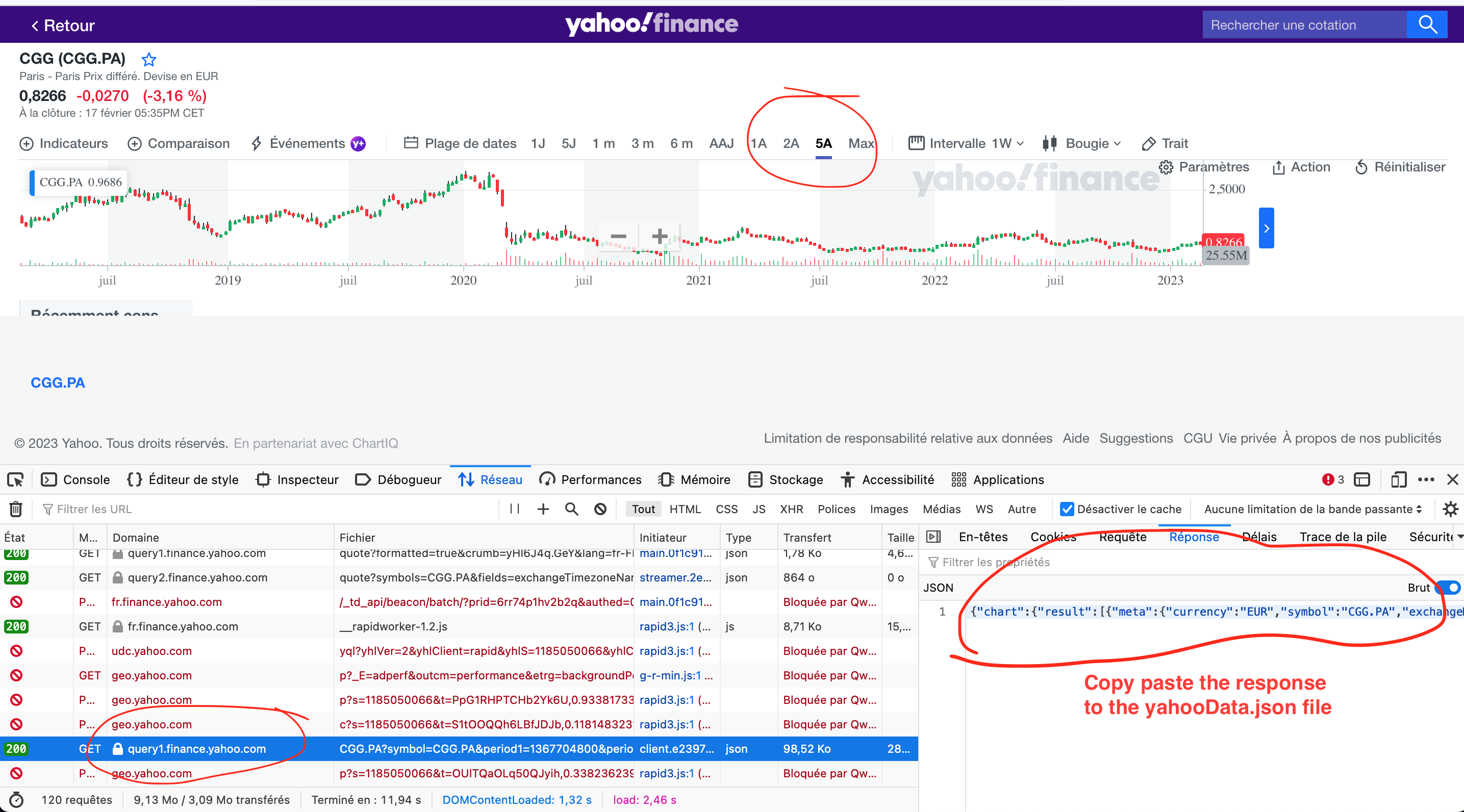Clear network requests with trash icon
The image size is (1464, 812).
(x=16, y=509)
